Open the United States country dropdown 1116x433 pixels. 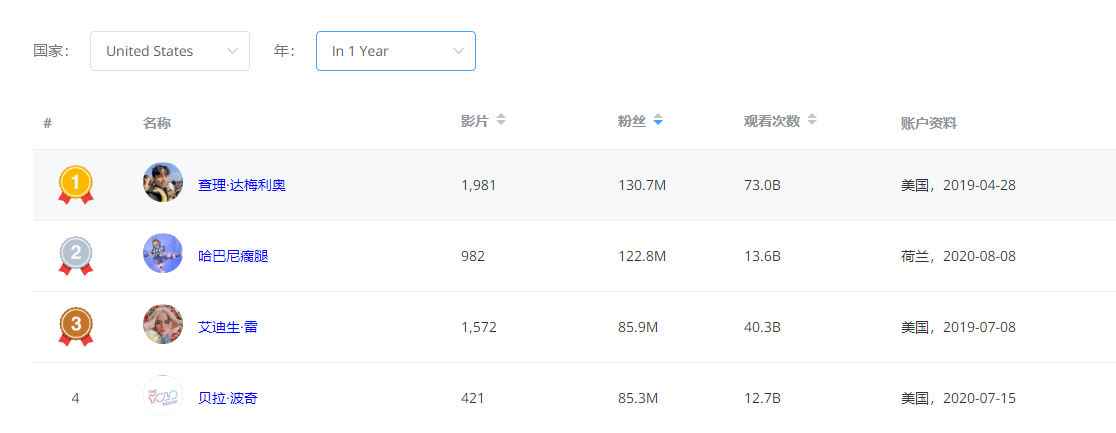pyautogui.click(x=170, y=51)
